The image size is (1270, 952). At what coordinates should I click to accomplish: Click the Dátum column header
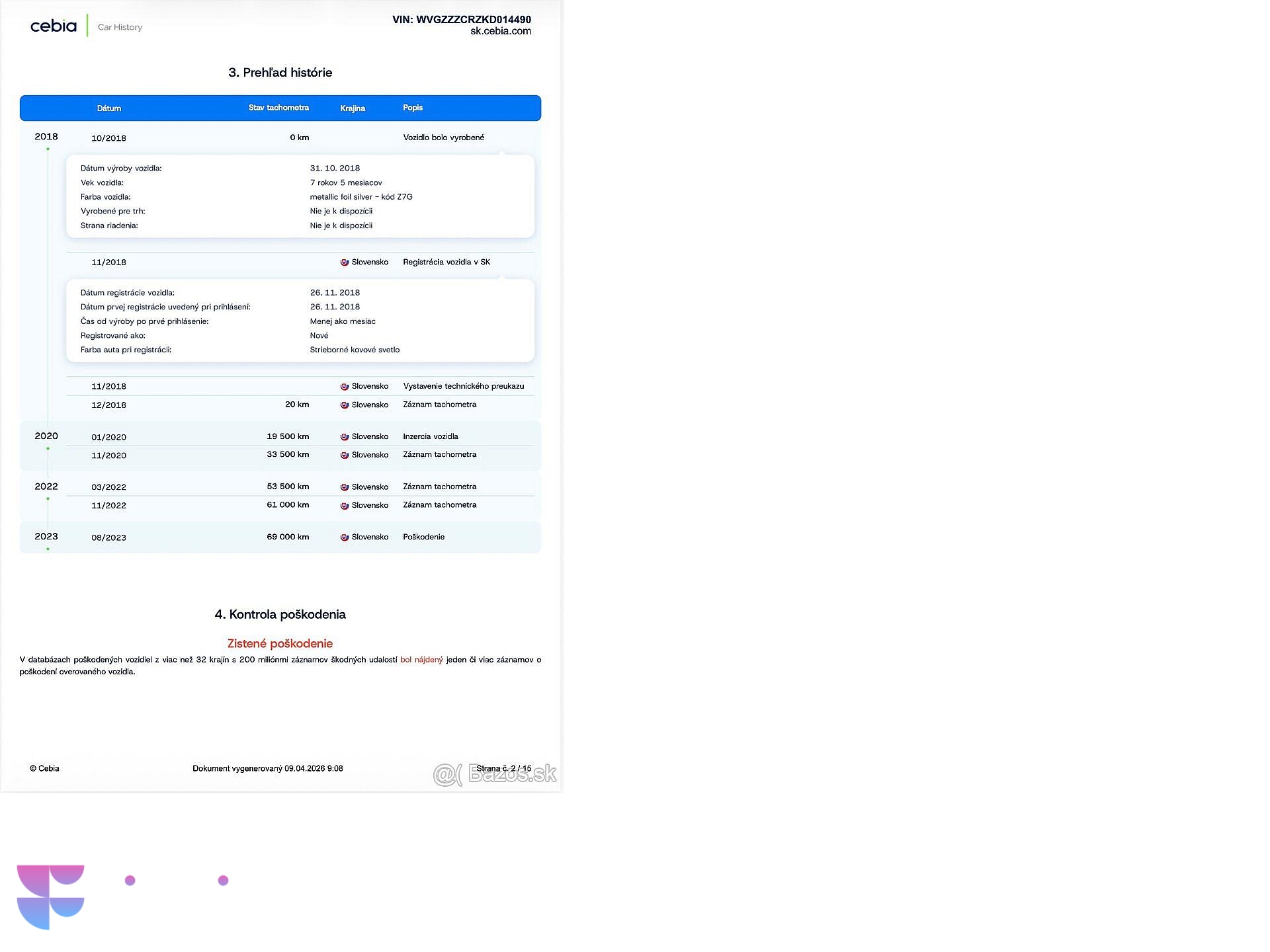pos(109,108)
